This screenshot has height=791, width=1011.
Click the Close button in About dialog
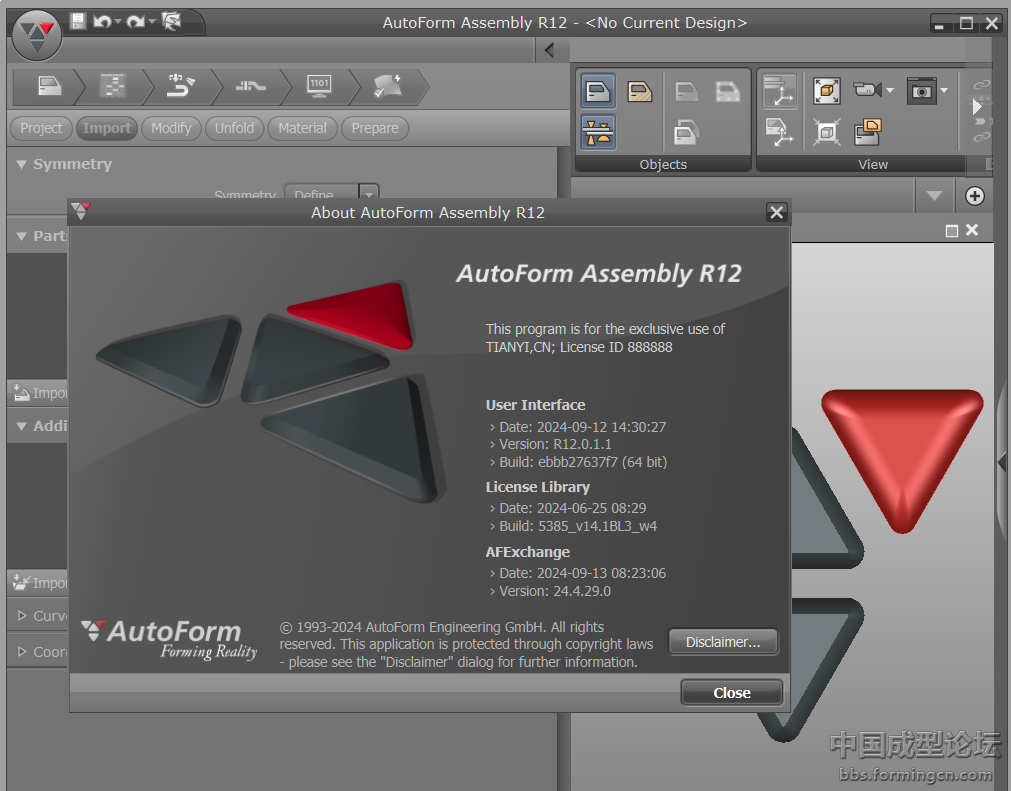[x=732, y=693]
